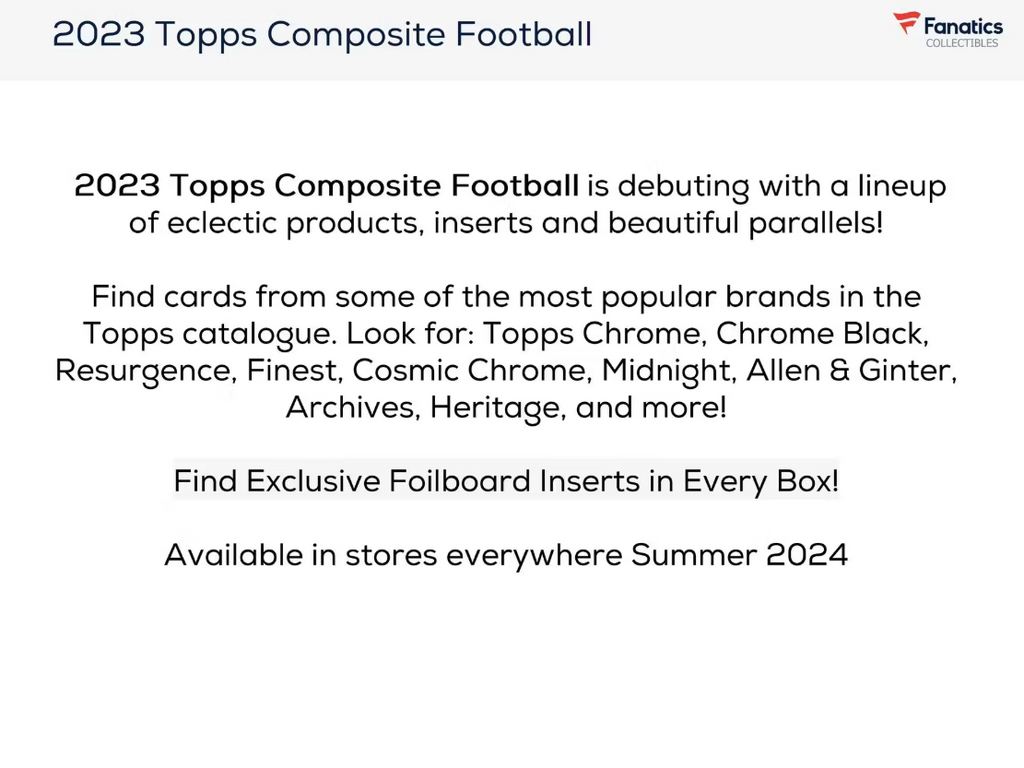
Task: Click the slide title in the header
Action: pyautogui.click(x=322, y=35)
